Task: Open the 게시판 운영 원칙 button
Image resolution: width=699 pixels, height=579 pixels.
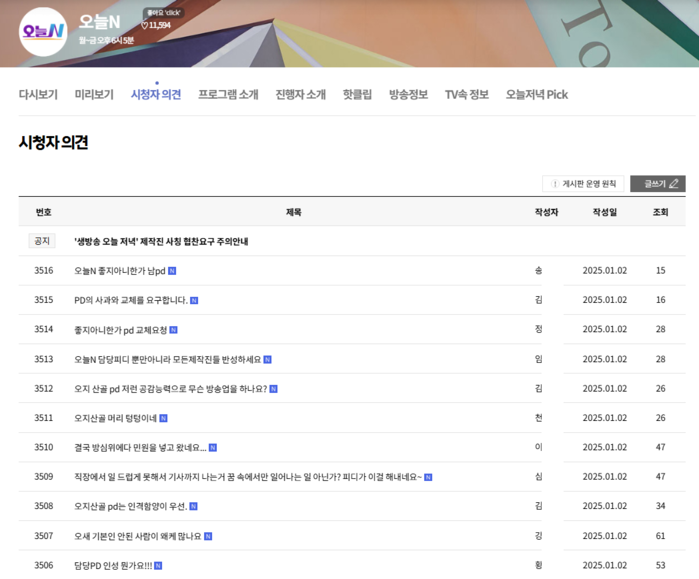Action: 583,184
